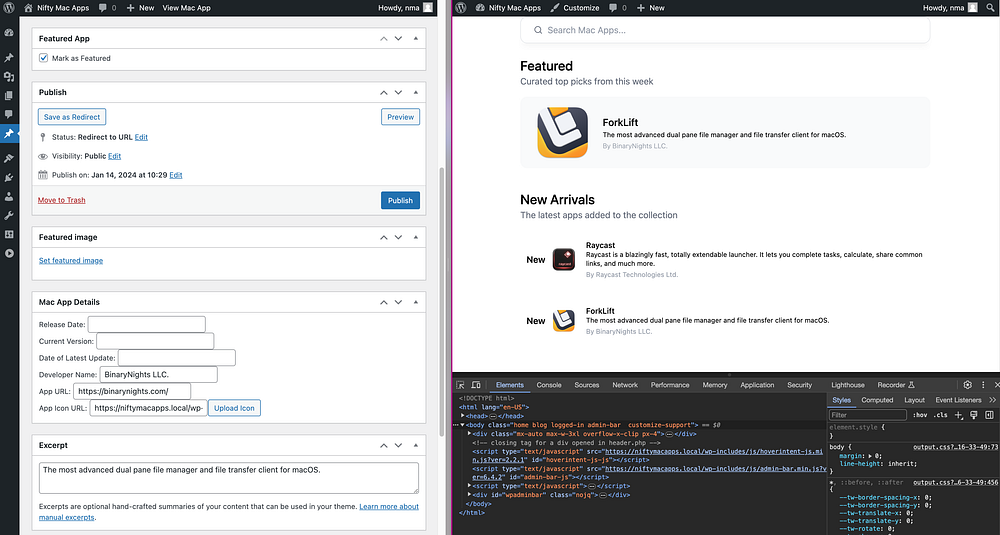Open the Application tab in DevTools

click(757, 385)
